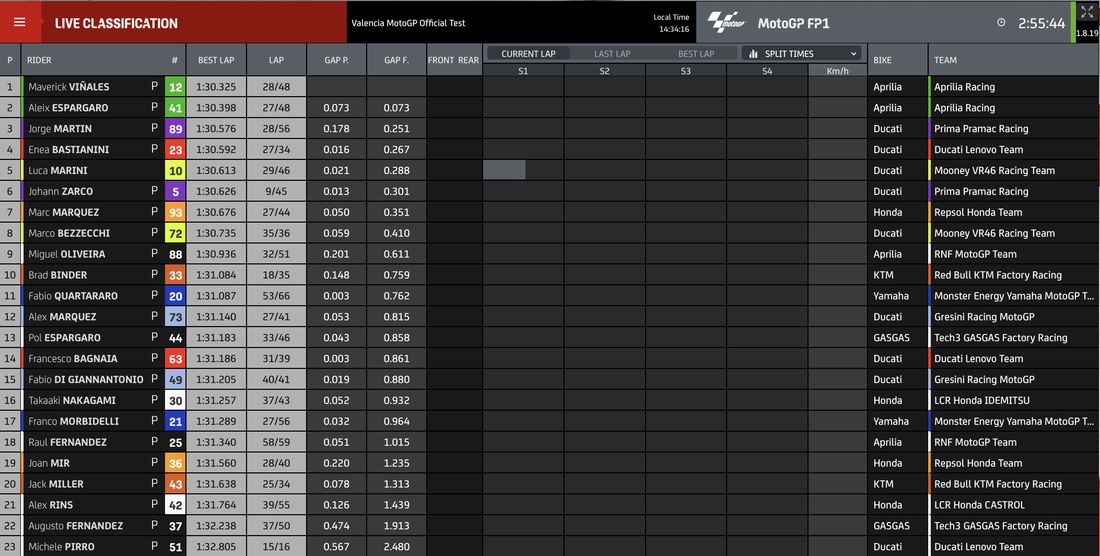Select rider Takaaki NAKAGAMI
The height and width of the screenshot is (556, 1100).
(72, 400)
